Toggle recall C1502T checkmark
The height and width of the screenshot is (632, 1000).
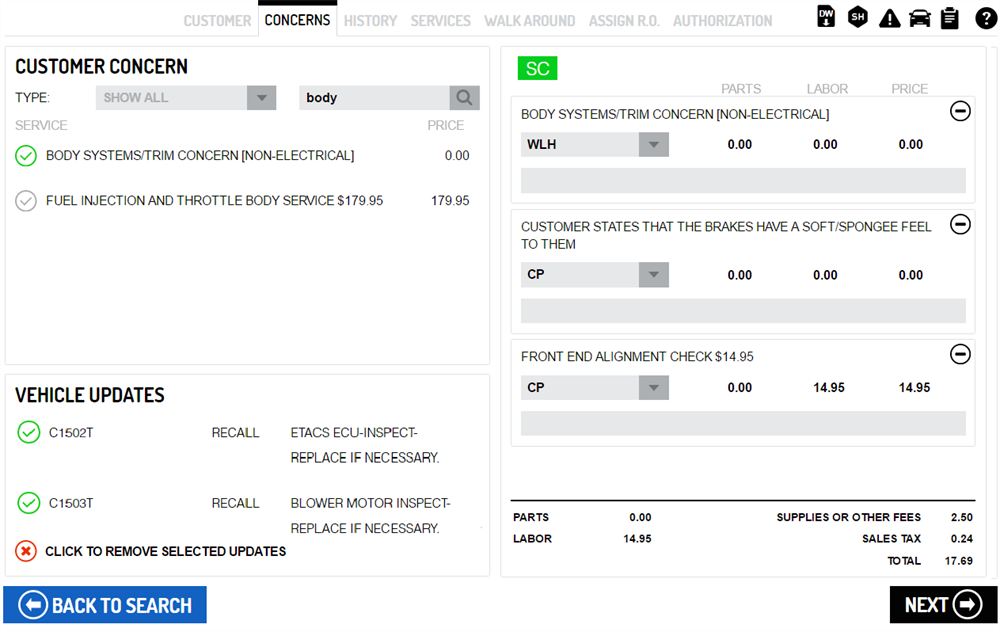click(x=29, y=433)
